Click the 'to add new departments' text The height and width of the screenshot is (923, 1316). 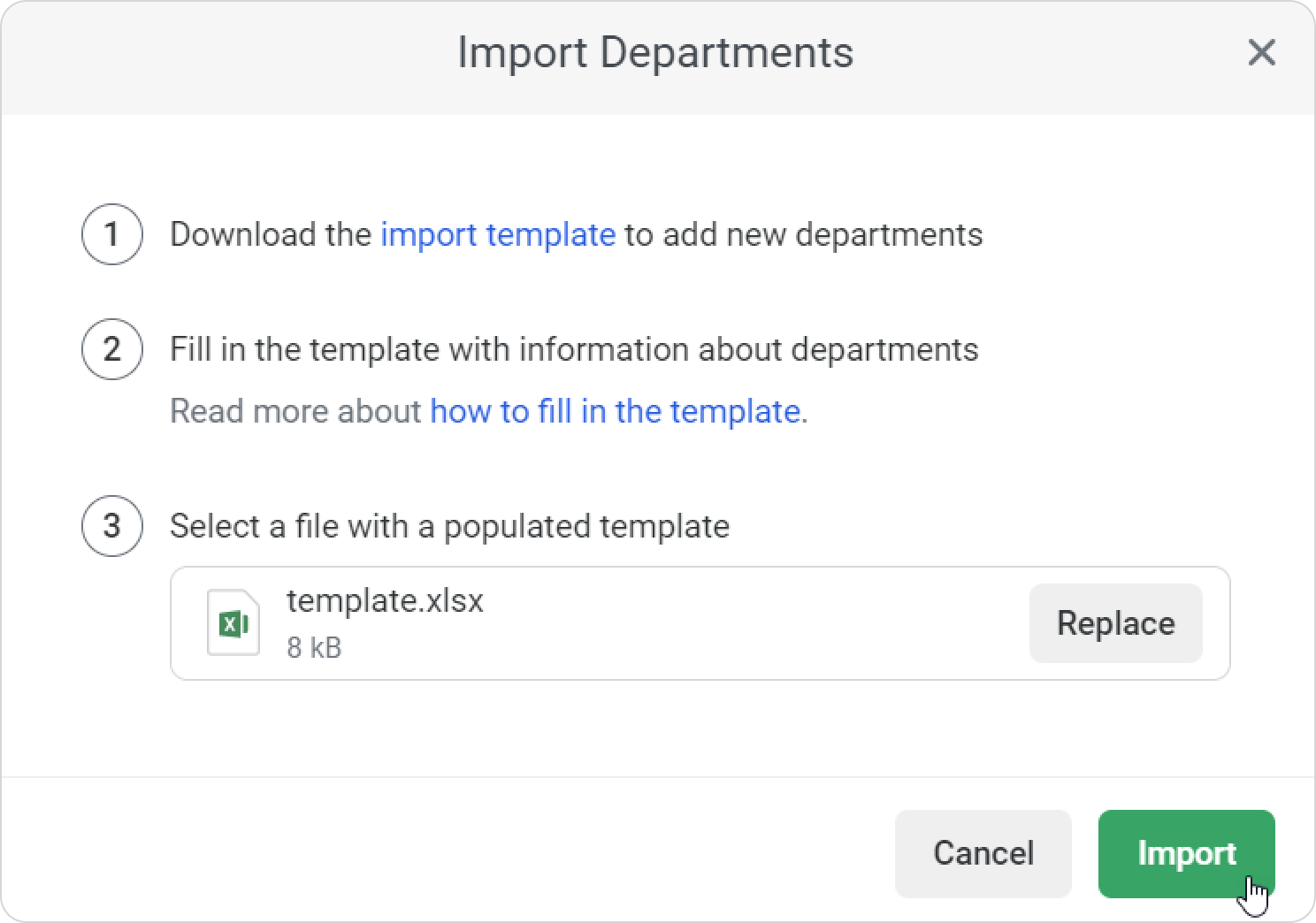[x=804, y=234]
